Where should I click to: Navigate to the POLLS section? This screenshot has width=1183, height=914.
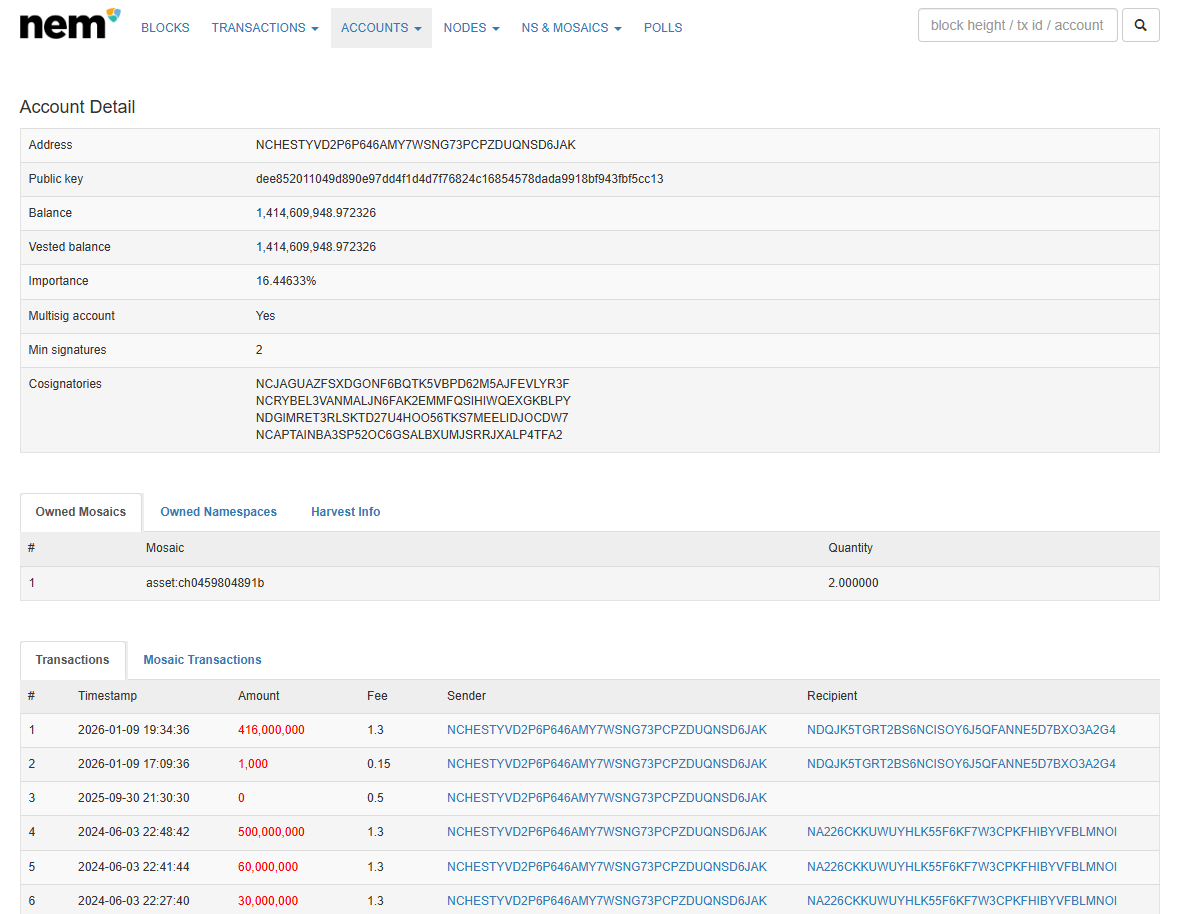click(x=662, y=27)
